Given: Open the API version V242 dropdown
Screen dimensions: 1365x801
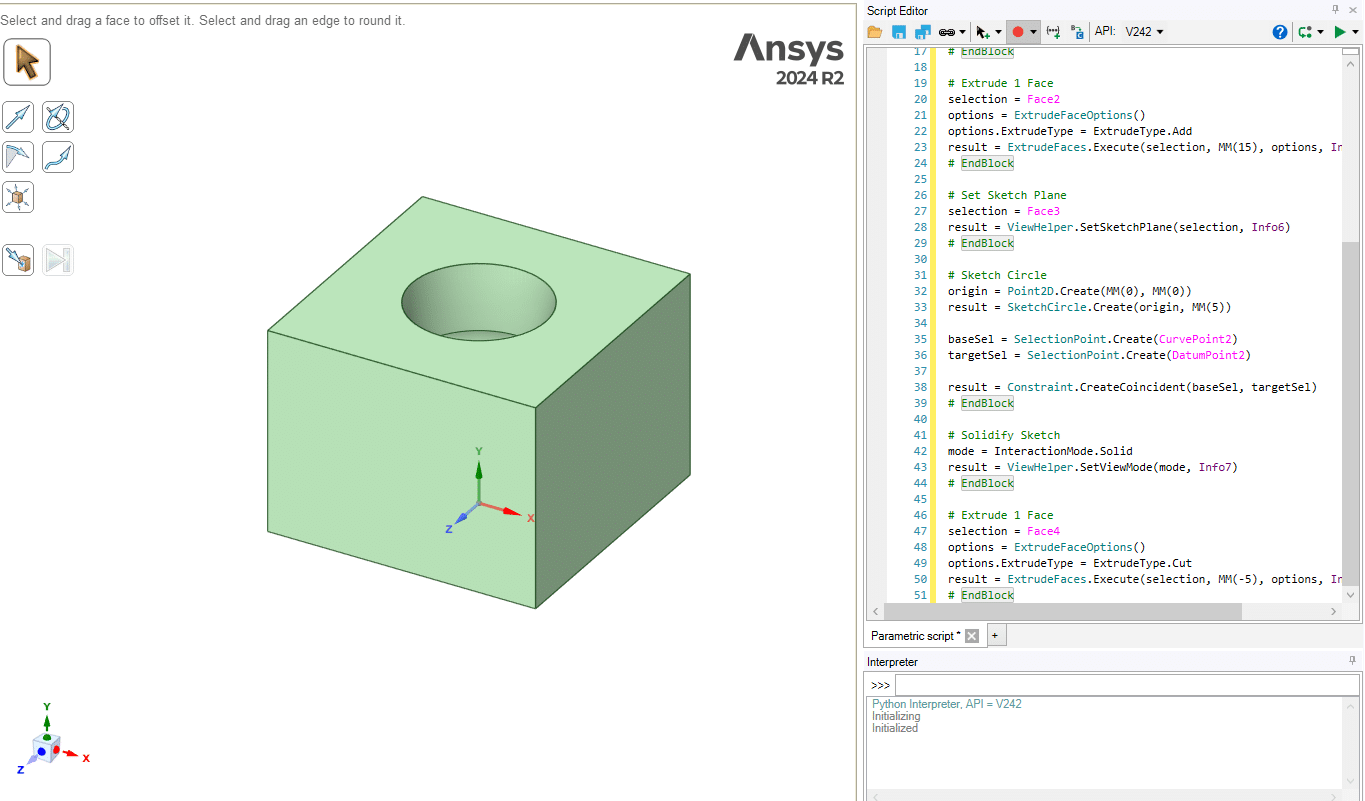Looking at the screenshot, I should (1144, 32).
